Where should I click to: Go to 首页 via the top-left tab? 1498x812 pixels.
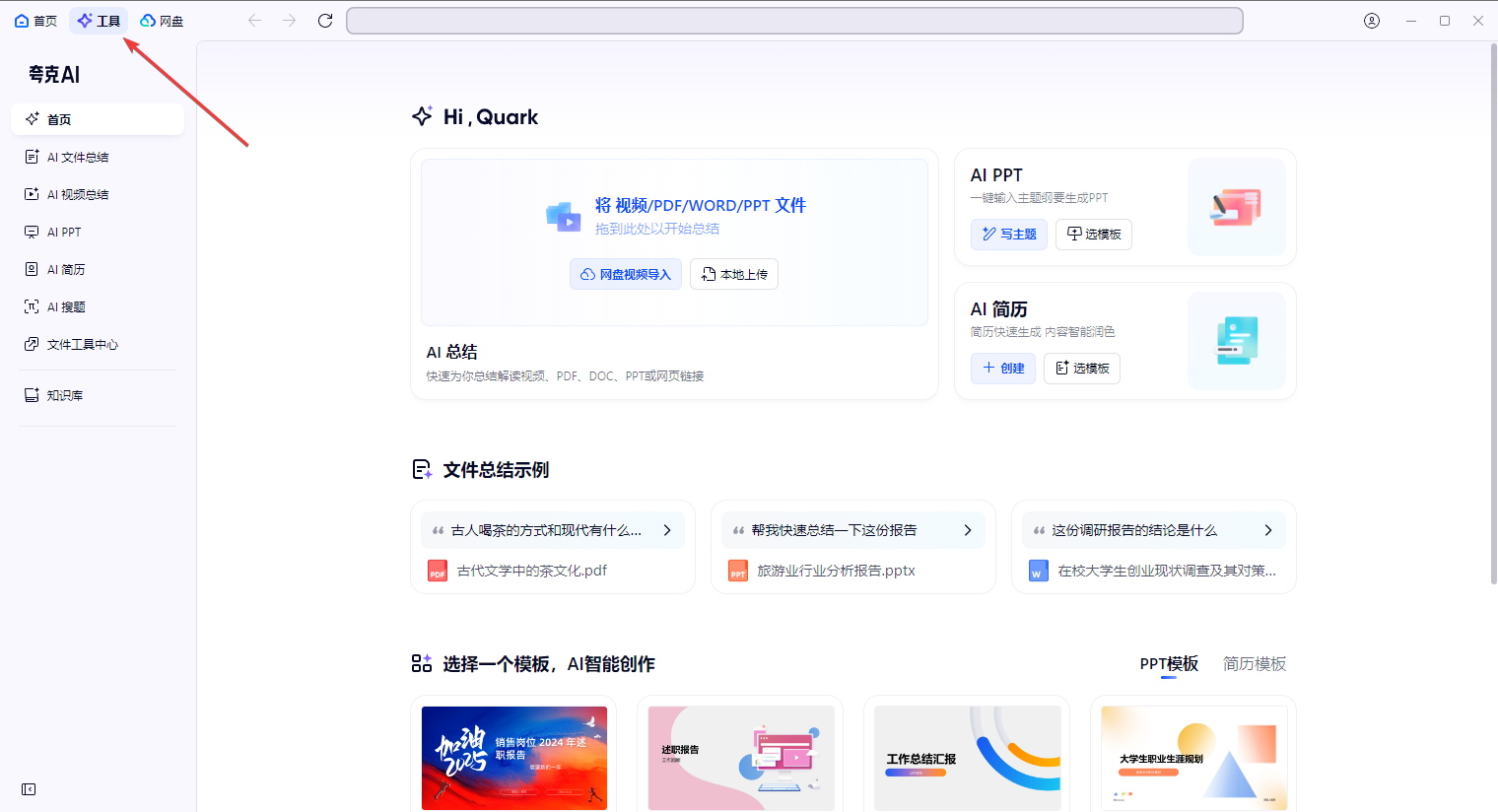tap(35, 20)
